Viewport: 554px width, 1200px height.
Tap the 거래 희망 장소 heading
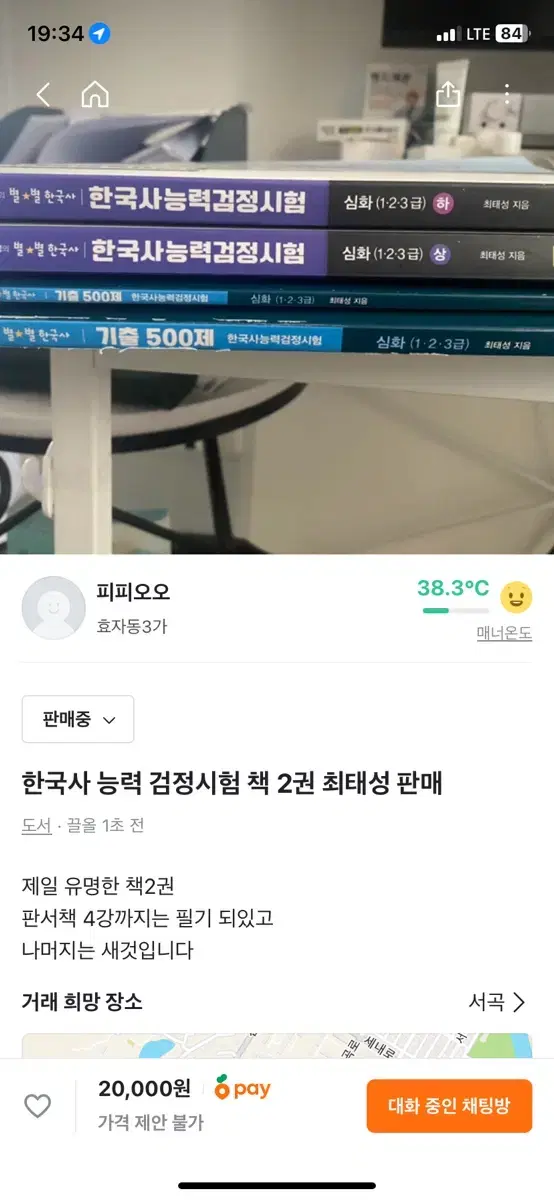point(82,1002)
